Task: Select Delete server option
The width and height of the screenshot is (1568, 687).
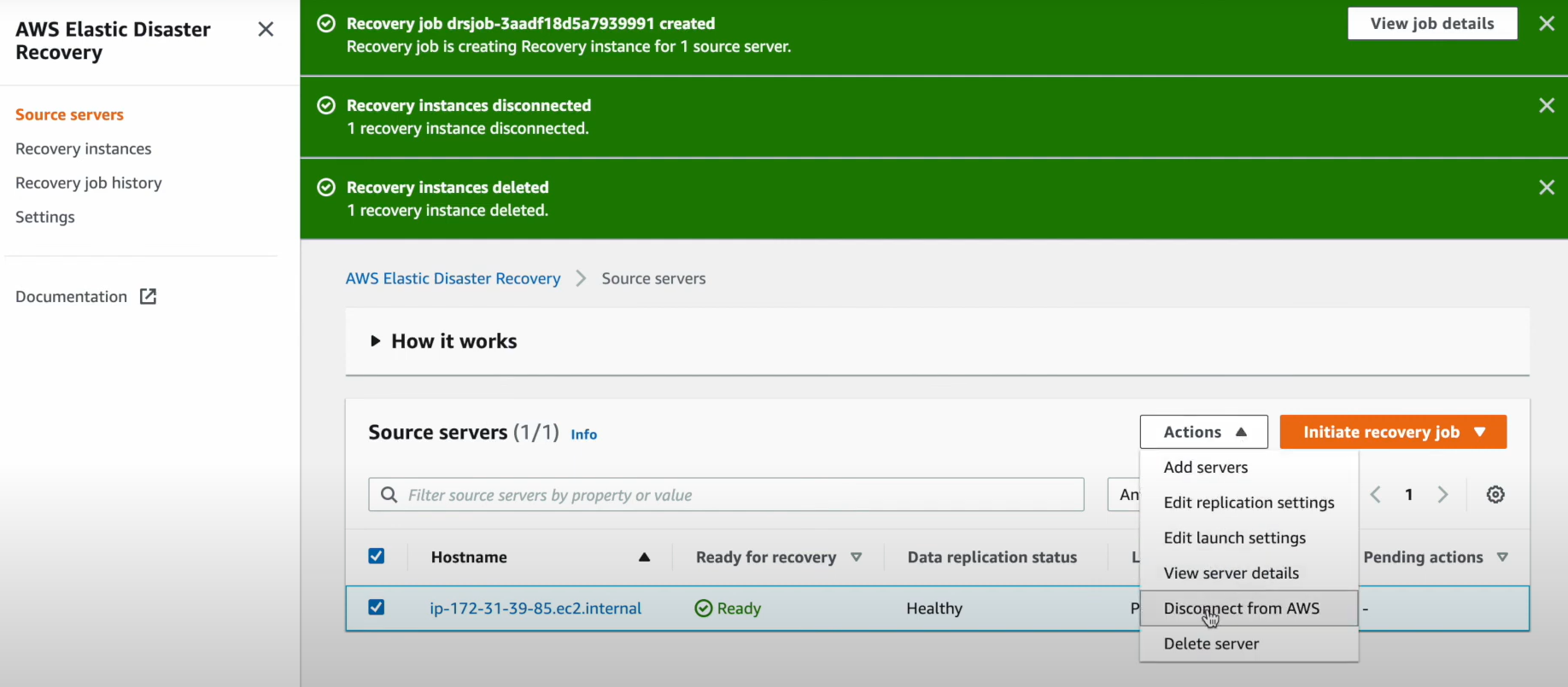Action: [x=1249, y=643]
